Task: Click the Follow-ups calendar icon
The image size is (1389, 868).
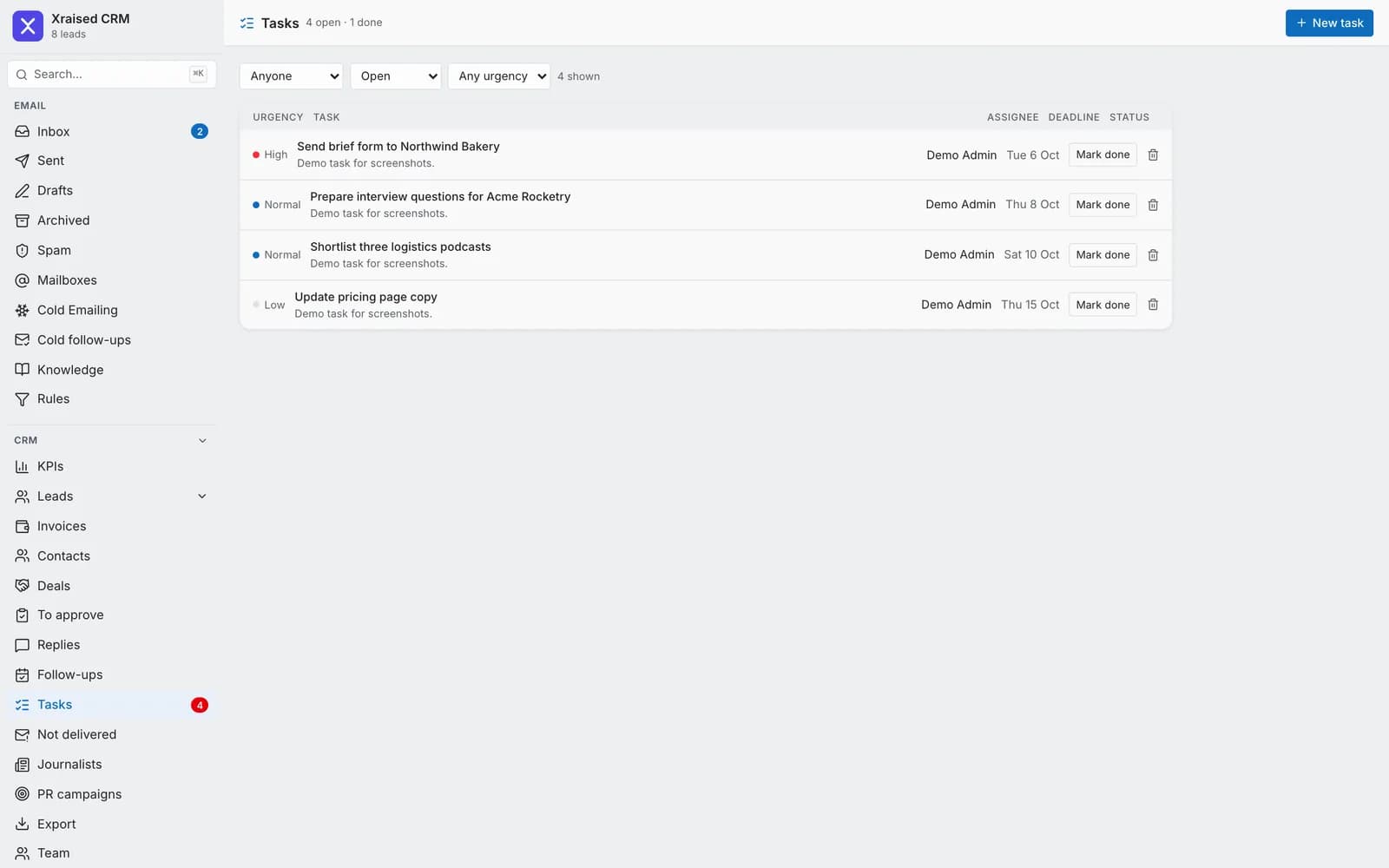Action: click(23, 675)
